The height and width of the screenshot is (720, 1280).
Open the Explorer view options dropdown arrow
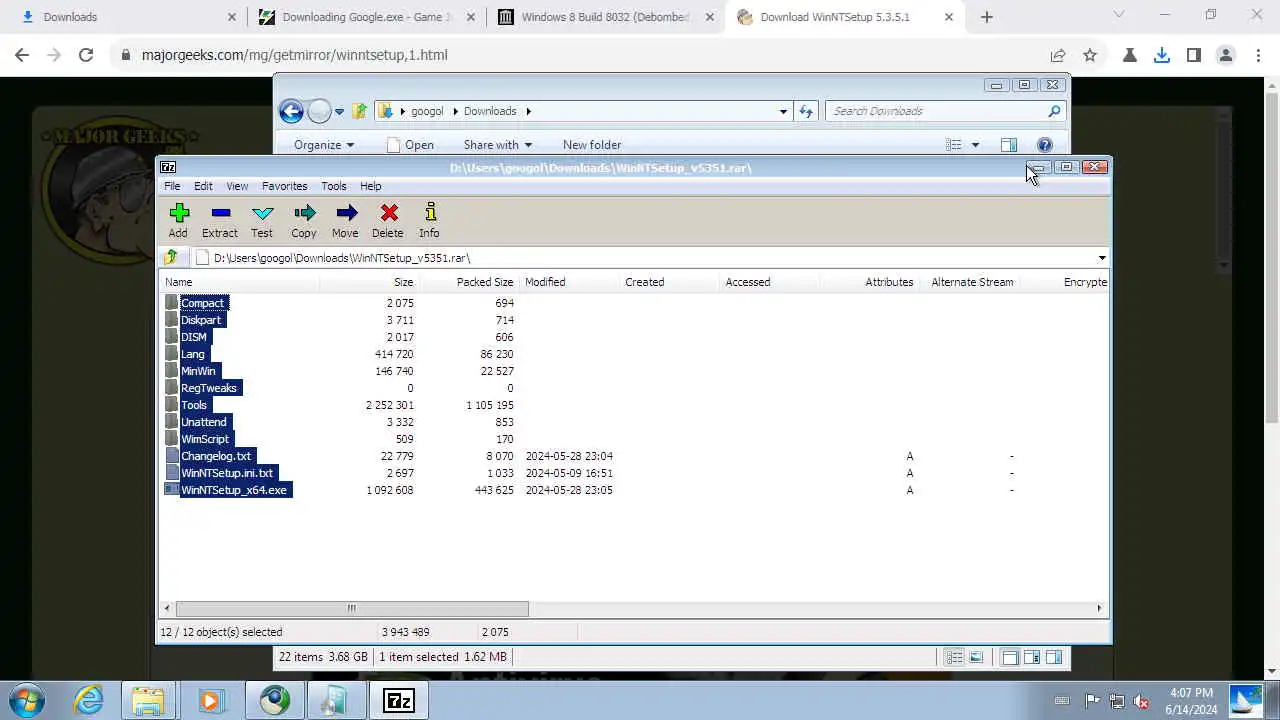pyautogui.click(x=975, y=145)
